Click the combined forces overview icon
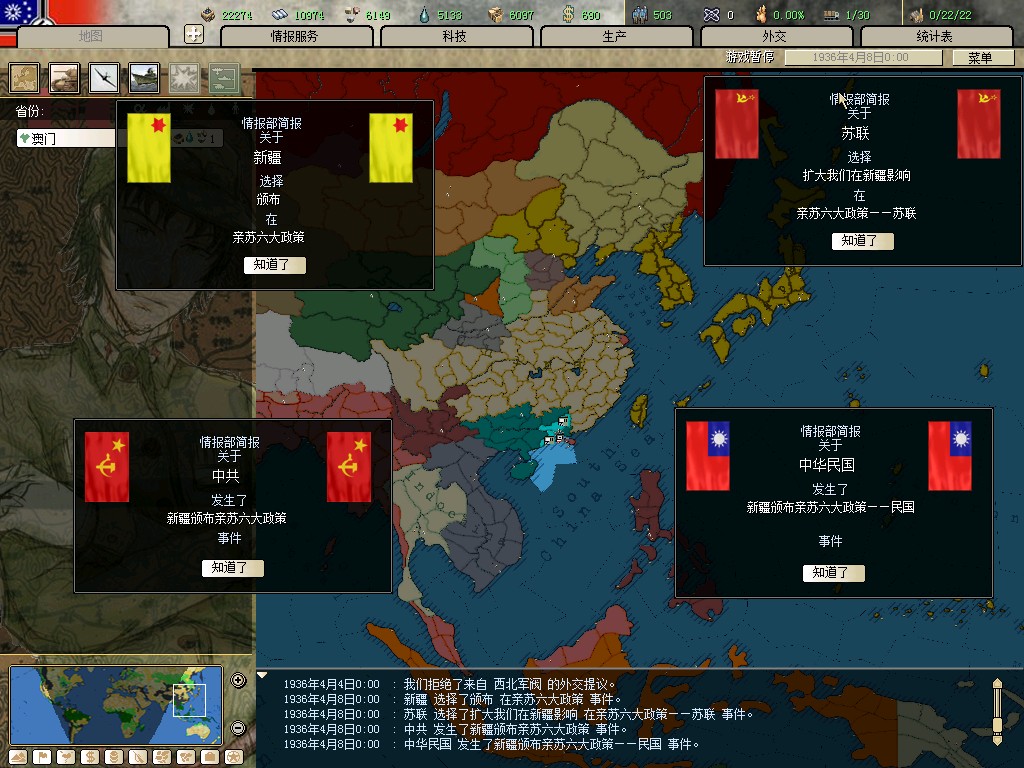This screenshot has width=1024, height=768. (224, 78)
